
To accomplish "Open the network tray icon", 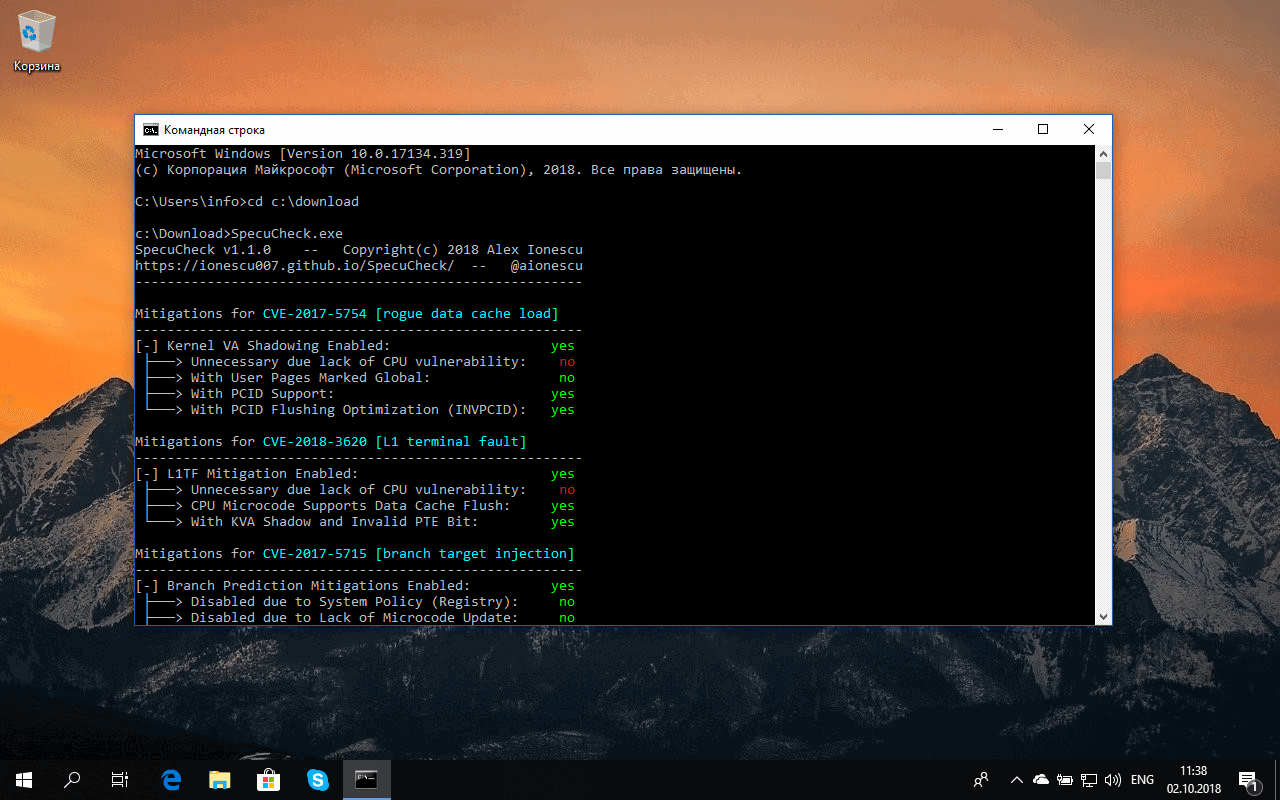I will click(1090, 780).
